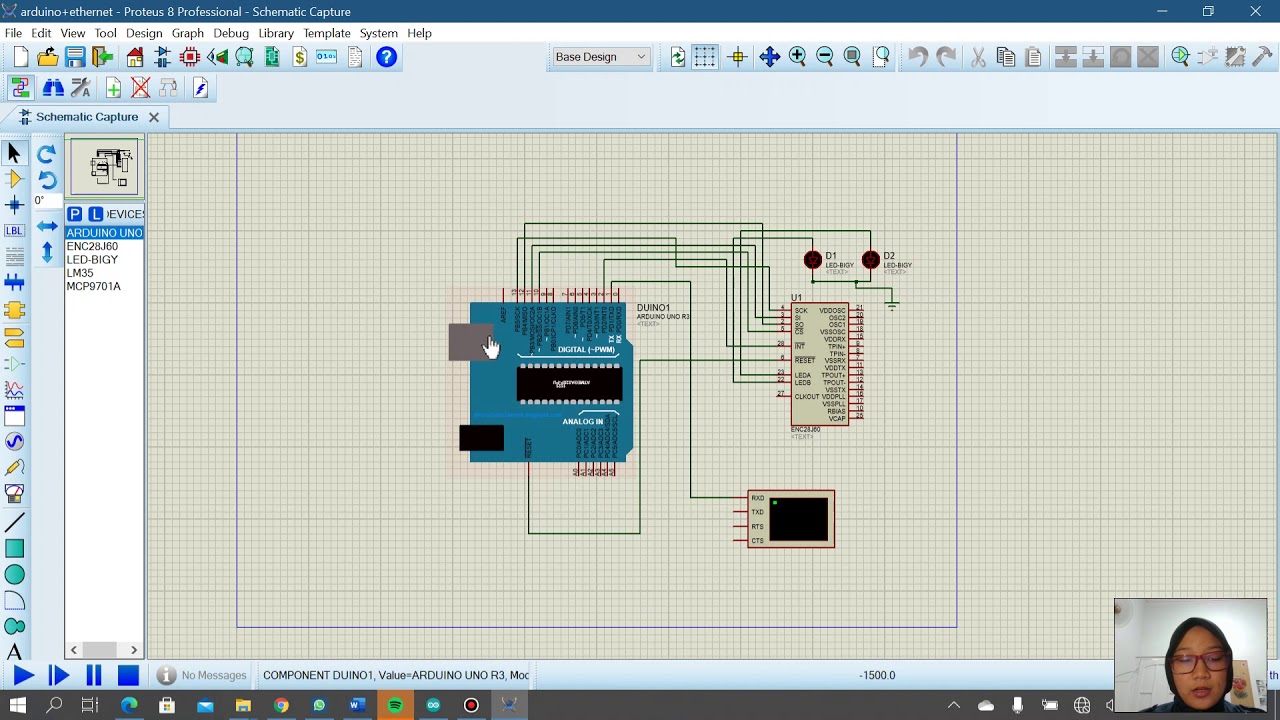Click rotate clockwise icon
This screenshot has width=1280, height=720.
click(46, 154)
